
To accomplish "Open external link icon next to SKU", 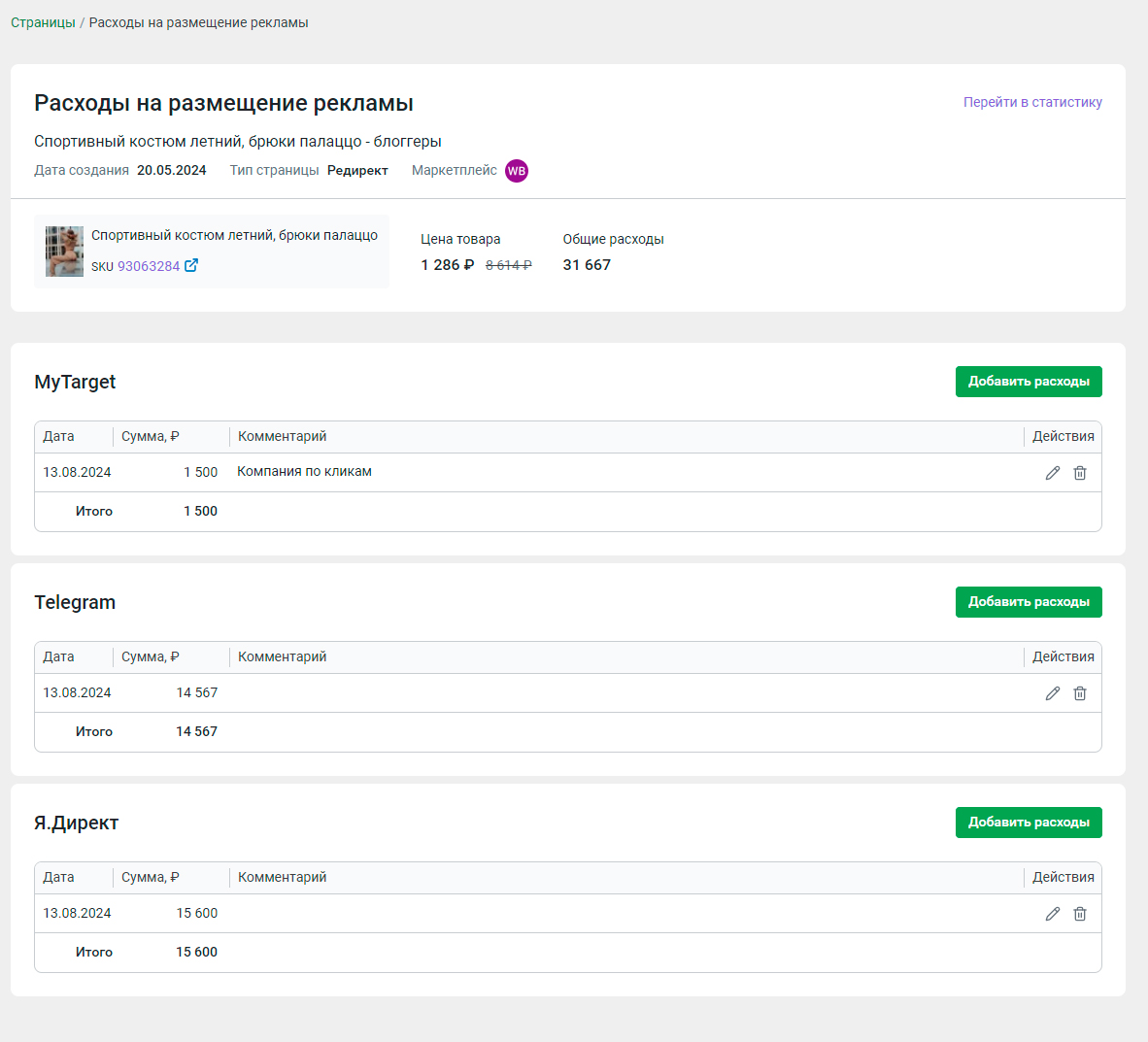I will [191, 265].
